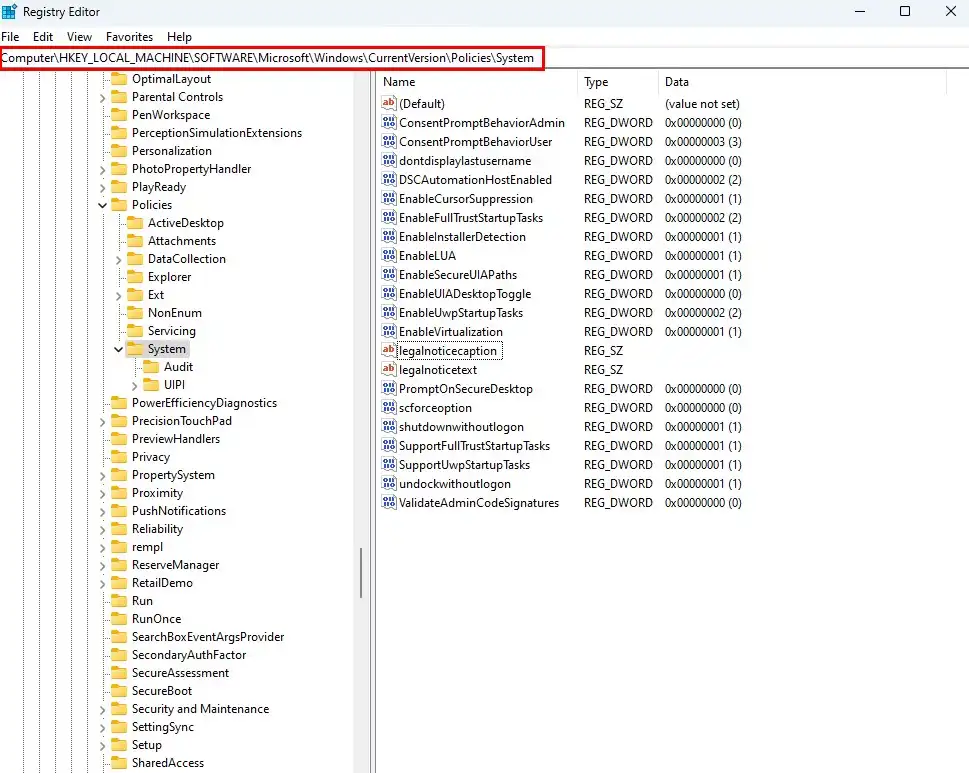Click the Explorer folder icon
Screen dimensions: 969x773
135,277
